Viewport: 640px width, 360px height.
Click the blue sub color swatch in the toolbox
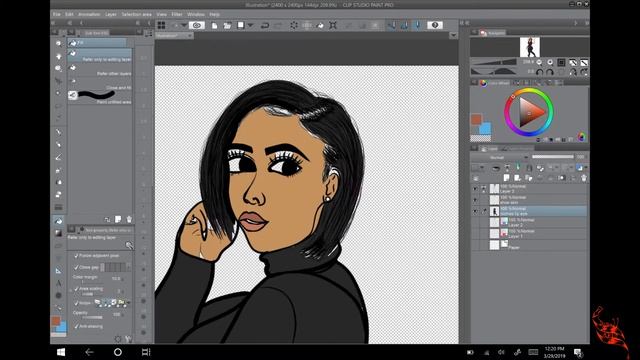pos(62,327)
